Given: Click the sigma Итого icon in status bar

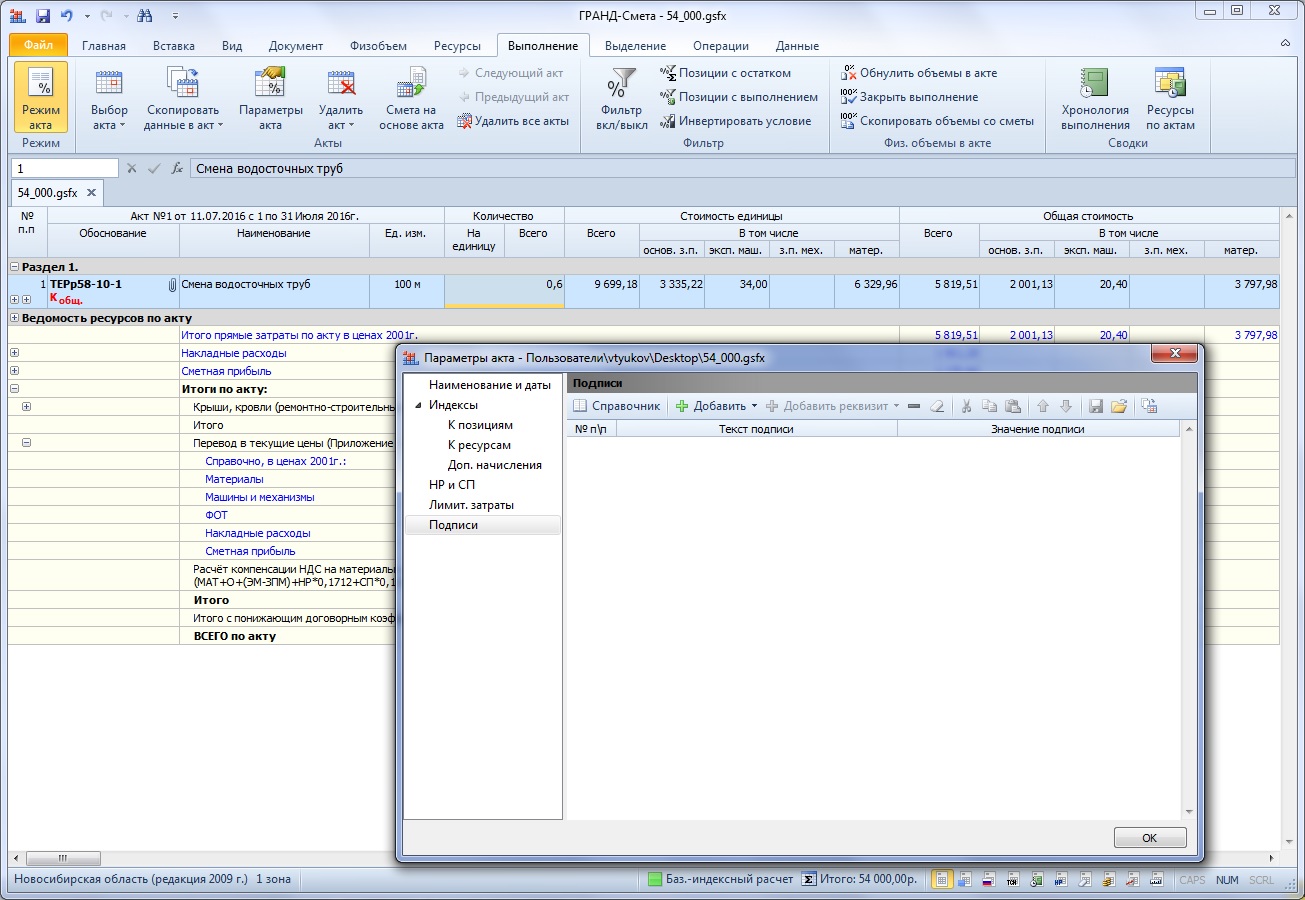Looking at the screenshot, I should pyautogui.click(x=810, y=880).
